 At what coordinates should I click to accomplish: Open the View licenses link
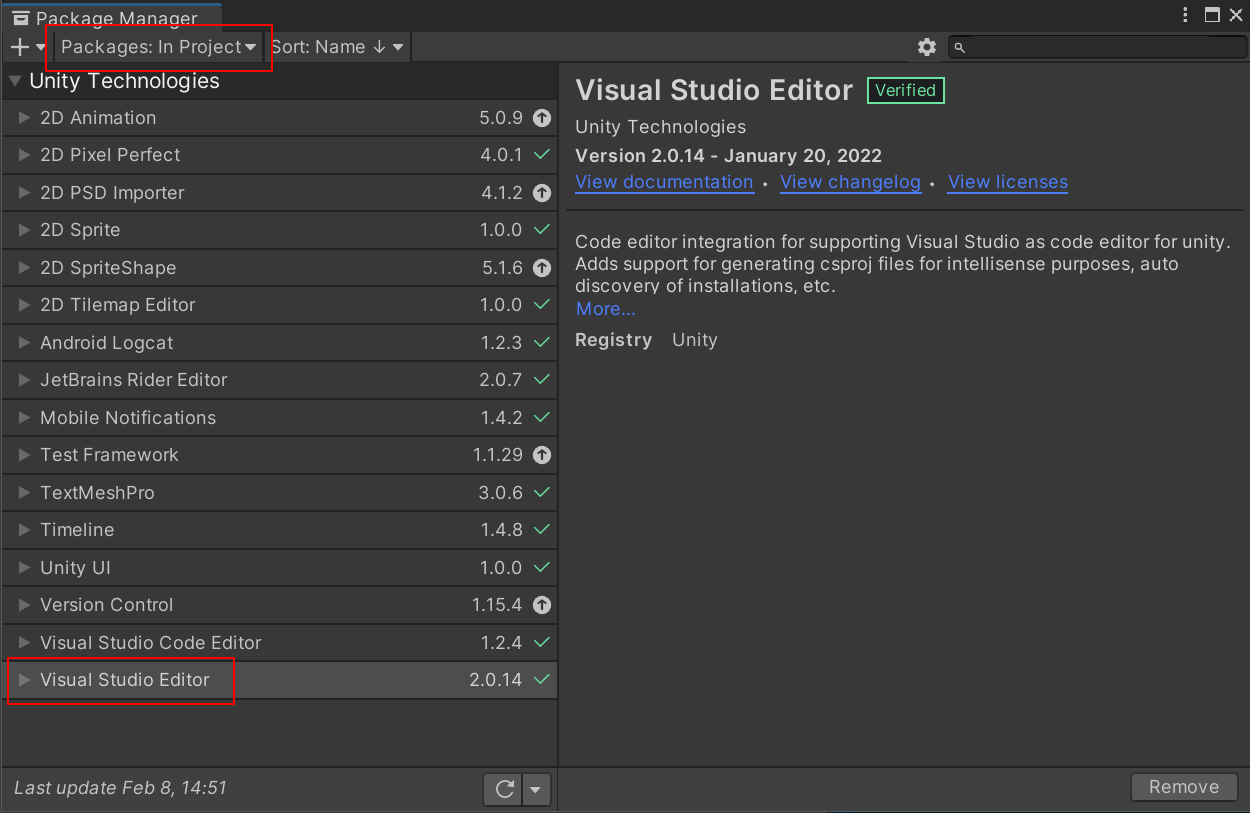pos(1008,182)
